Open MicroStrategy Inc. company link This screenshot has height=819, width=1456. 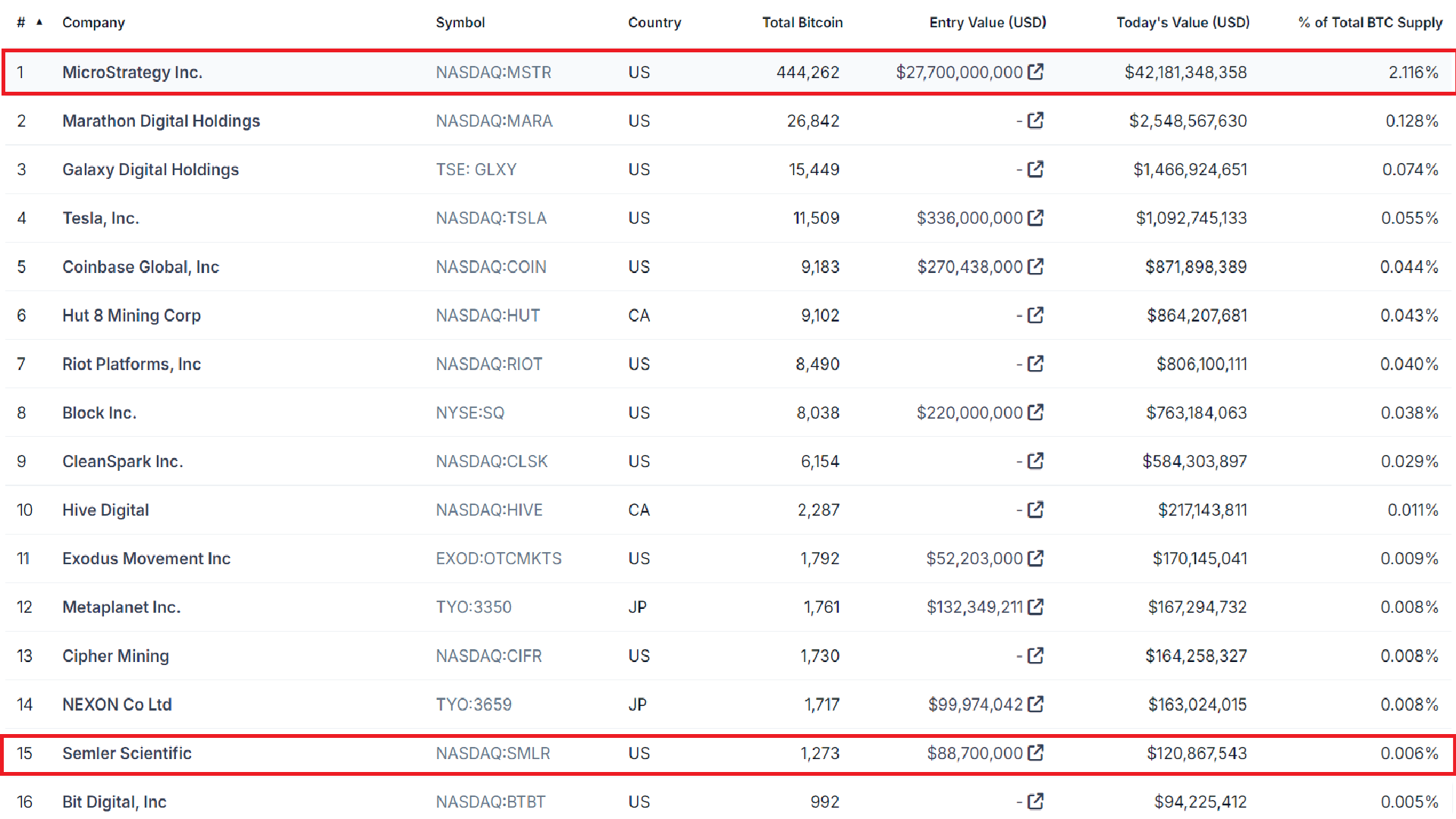(x=132, y=72)
